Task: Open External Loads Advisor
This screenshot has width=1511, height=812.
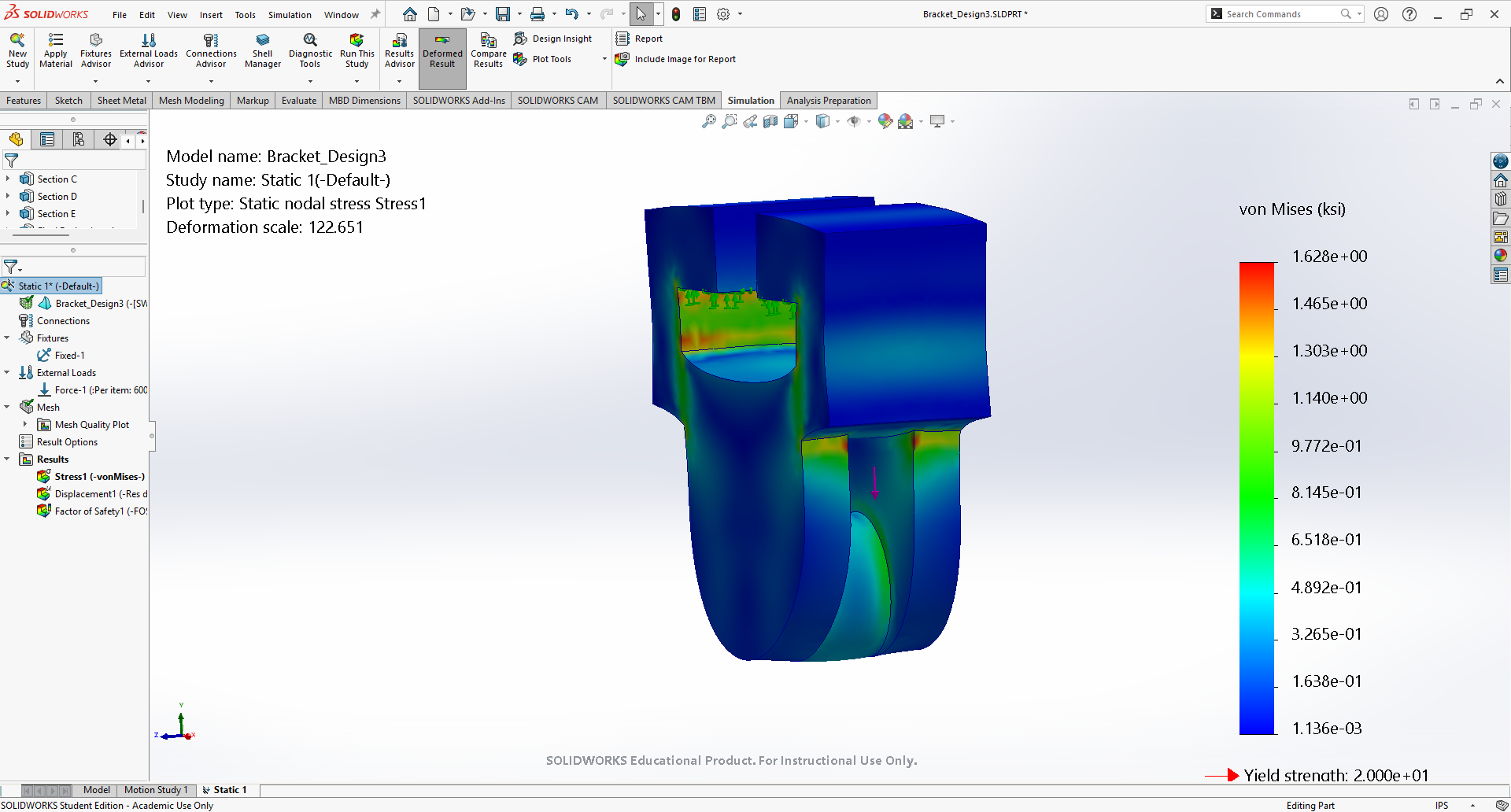Action: point(149,50)
